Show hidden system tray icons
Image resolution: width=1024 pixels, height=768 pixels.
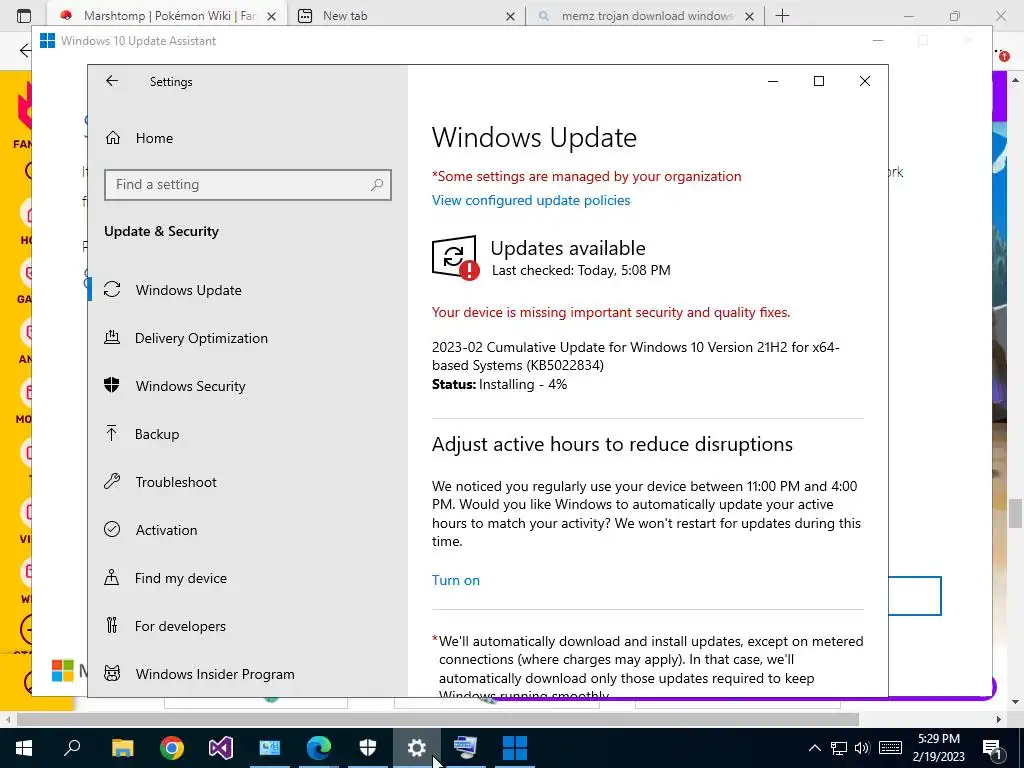tap(814, 748)
